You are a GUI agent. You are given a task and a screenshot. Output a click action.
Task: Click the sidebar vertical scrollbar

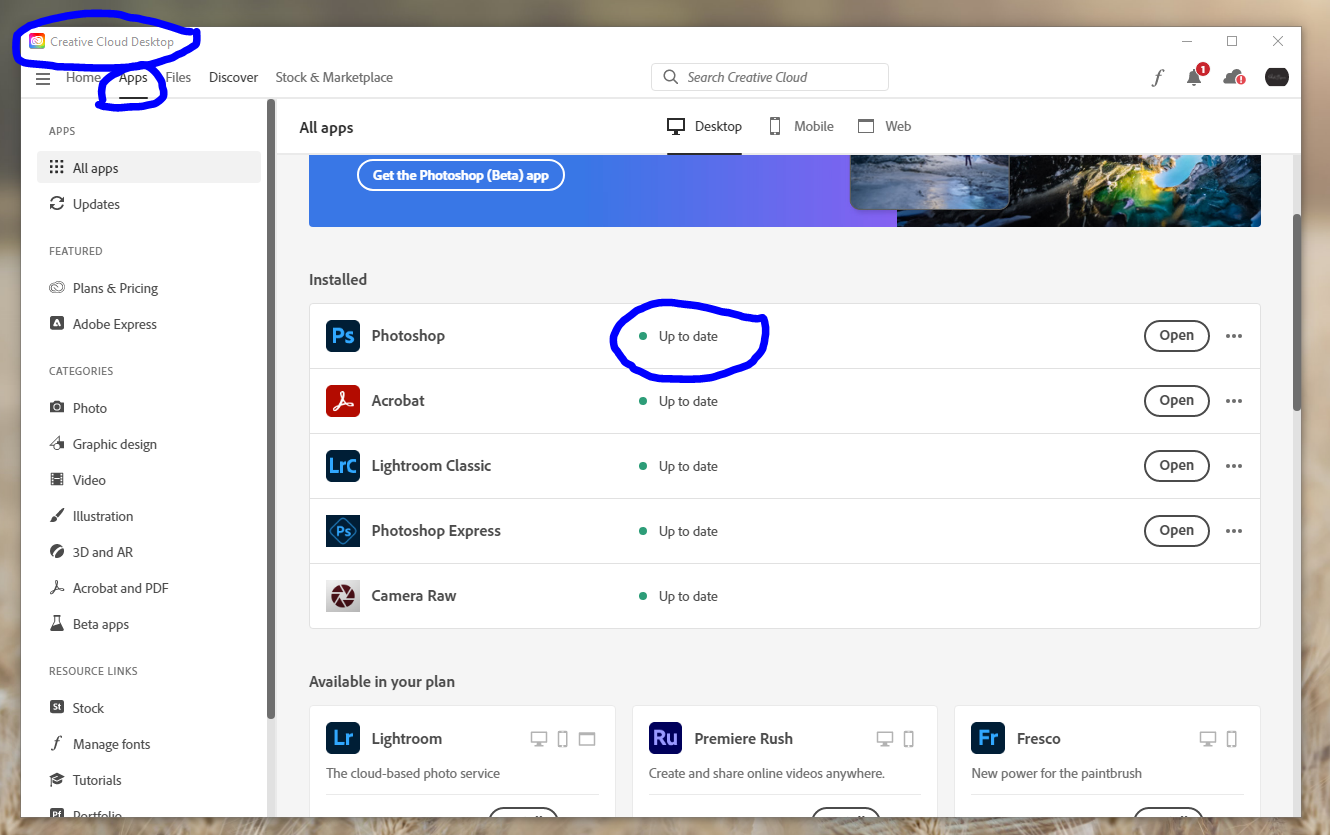point(271,408)
